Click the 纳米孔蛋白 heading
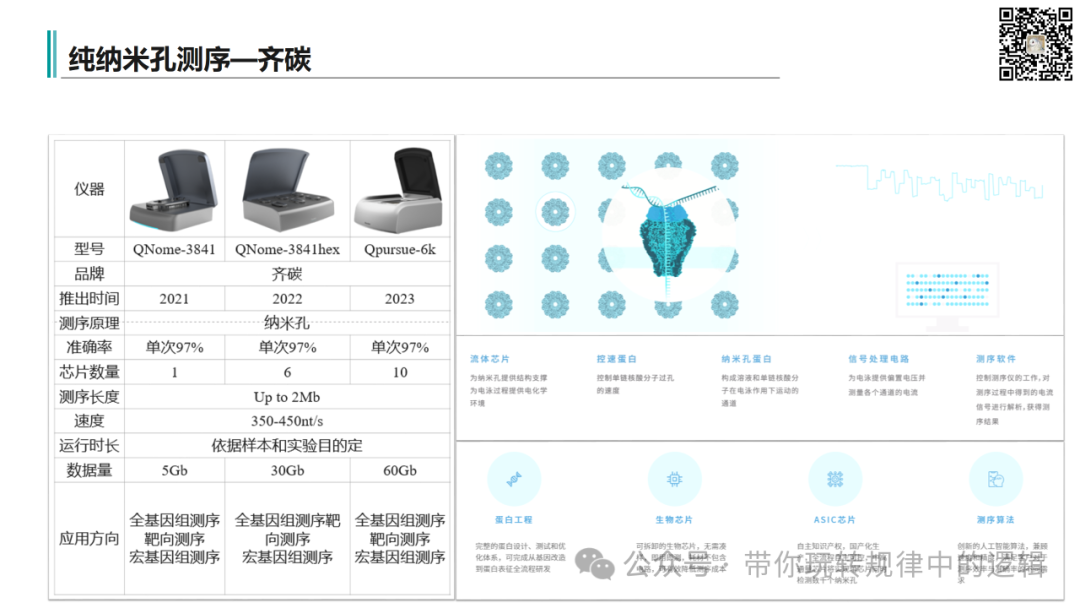Image resolution: width=1080 pixels, height=608 pixels. [x=747, y=359]
